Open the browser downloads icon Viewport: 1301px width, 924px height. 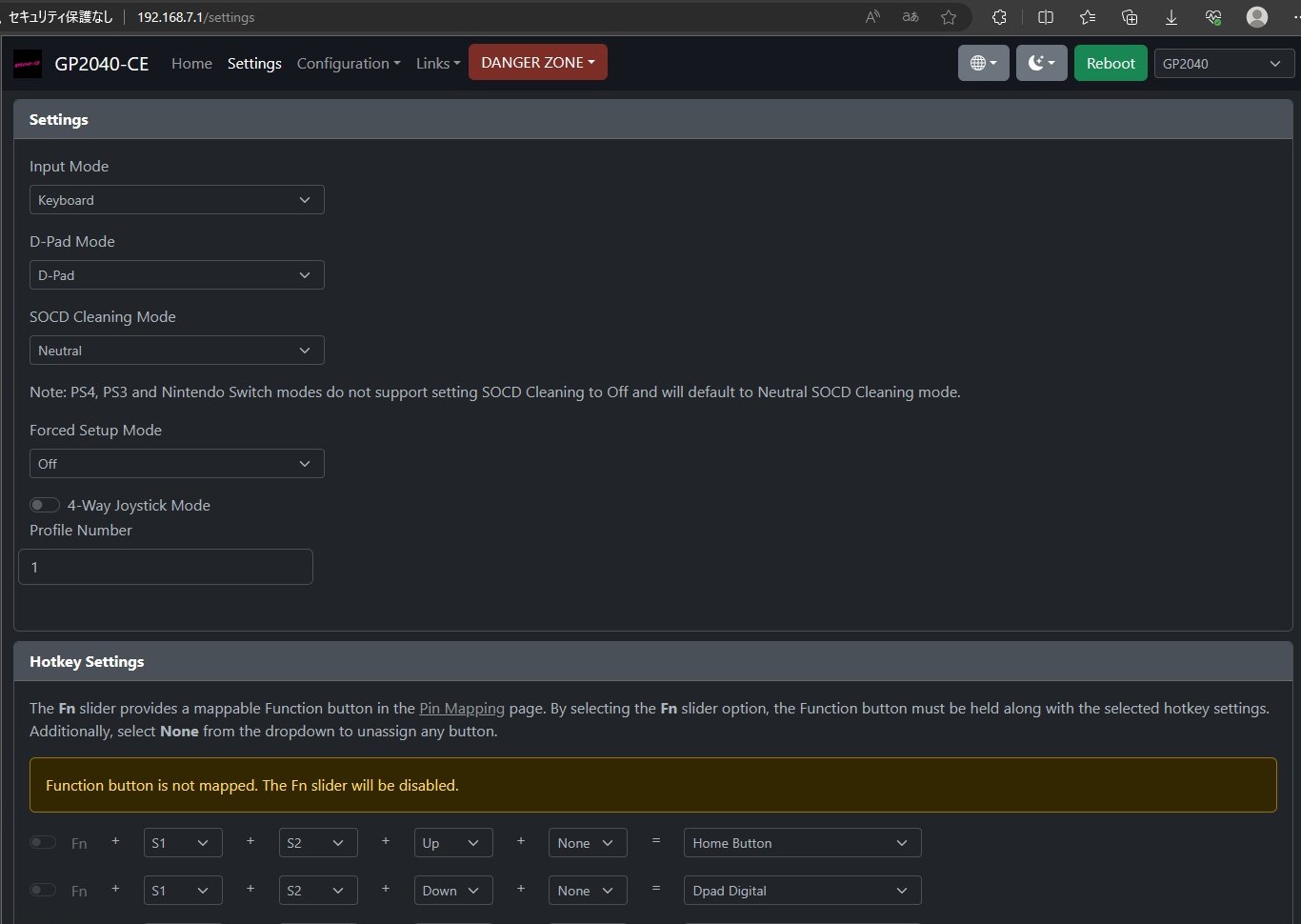tap(1171, 17)
